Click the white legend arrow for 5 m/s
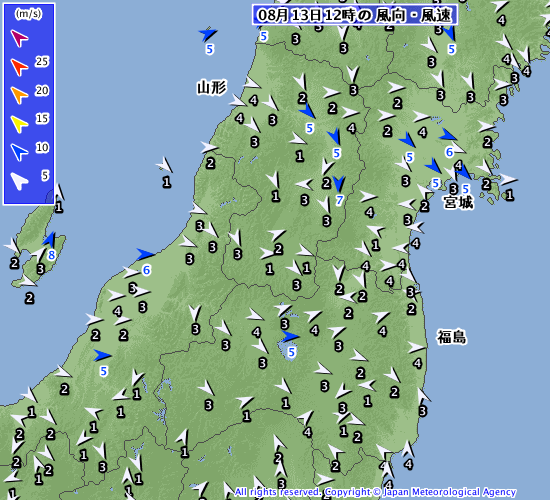Screen dimensions: 550x500 click(19, 181)
